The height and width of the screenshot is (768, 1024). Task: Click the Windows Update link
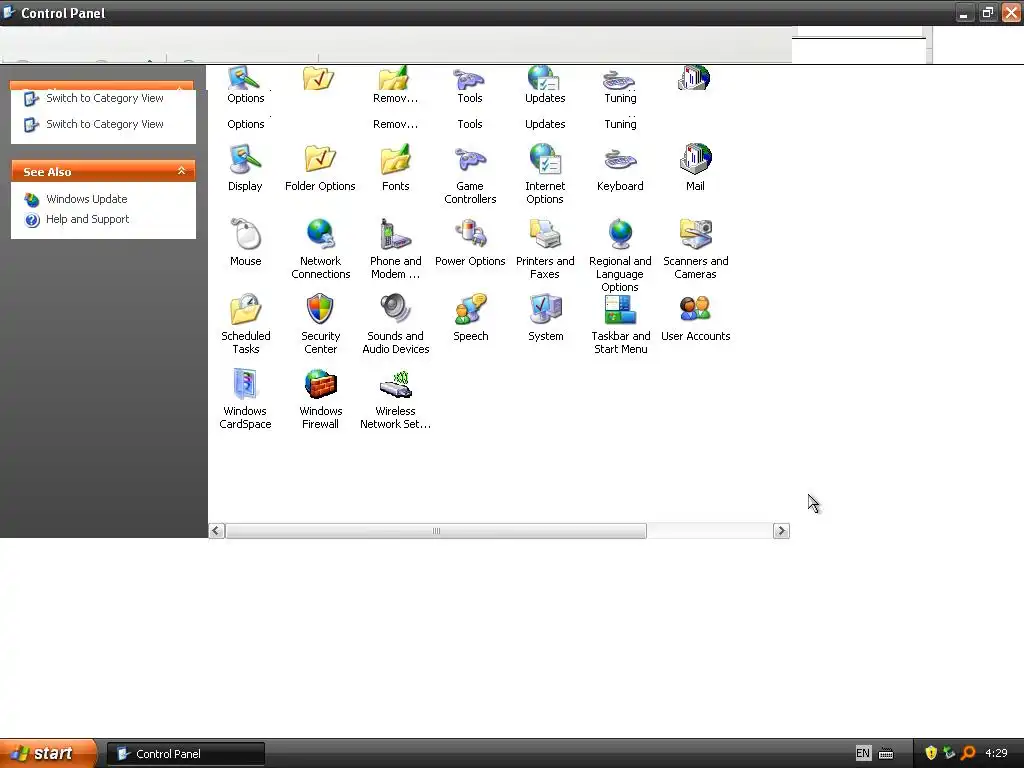point(86,199)
